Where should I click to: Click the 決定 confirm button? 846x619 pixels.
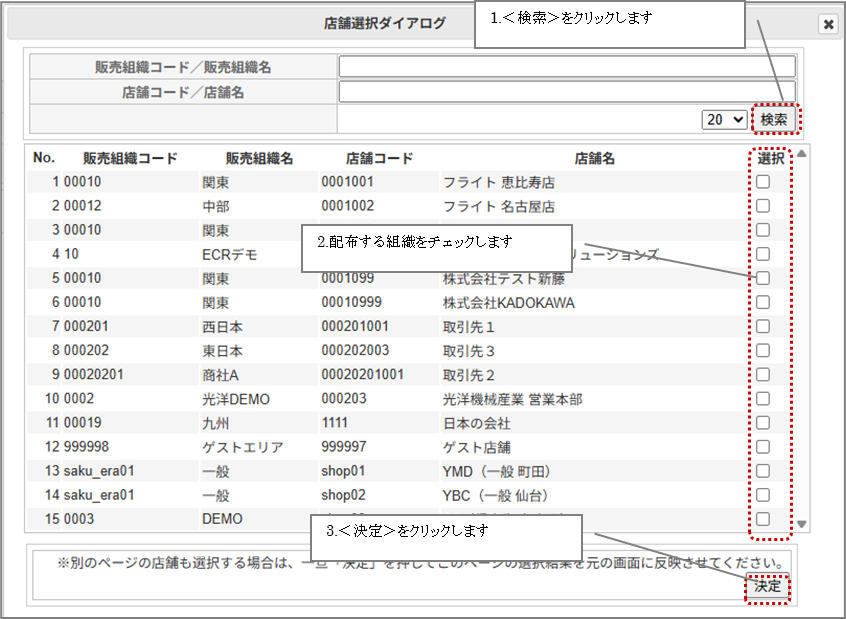click(768, 586)
